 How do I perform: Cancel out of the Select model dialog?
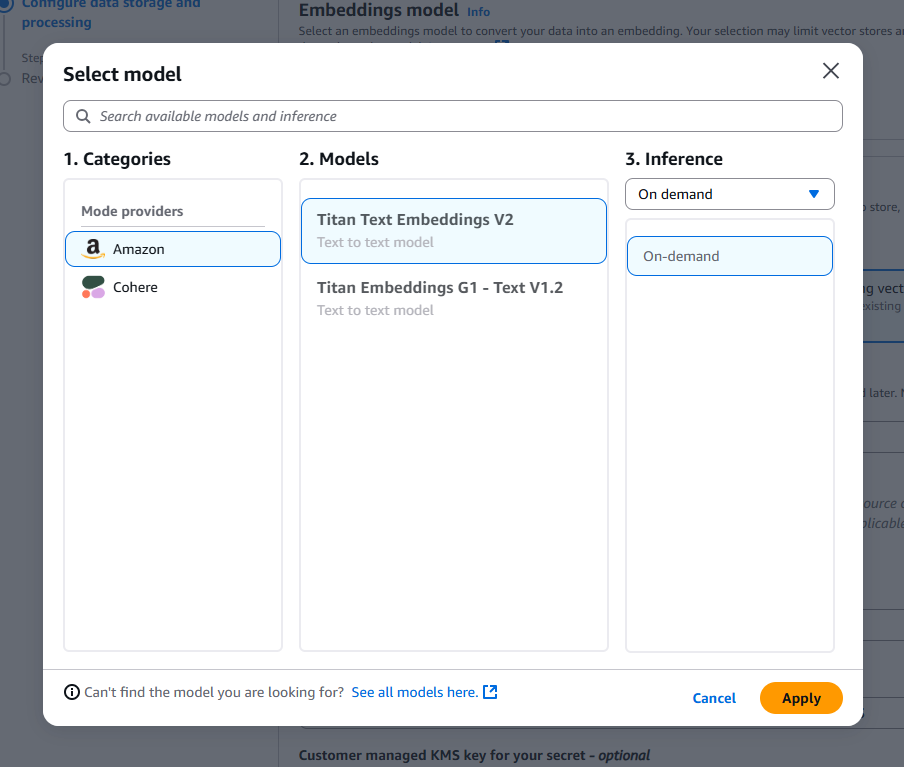[714, 698]
